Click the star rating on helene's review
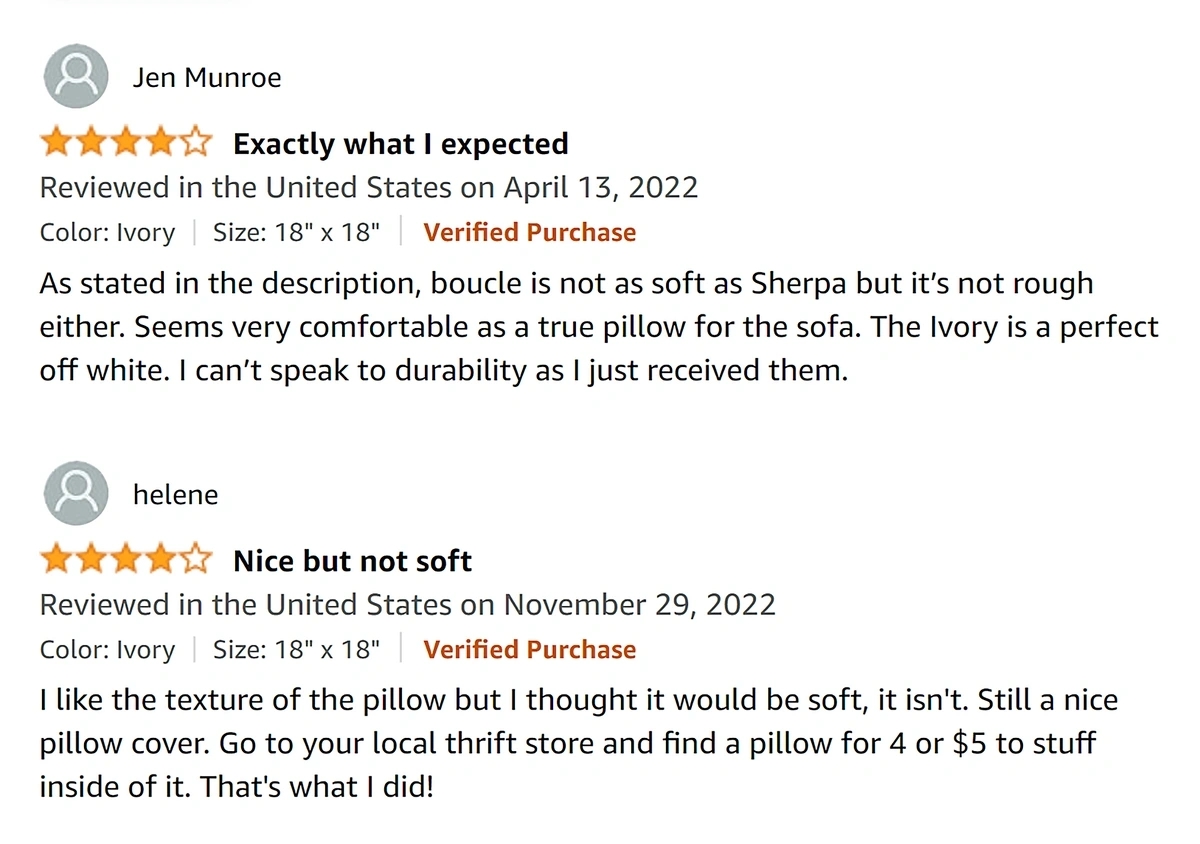 click(126, 561)
